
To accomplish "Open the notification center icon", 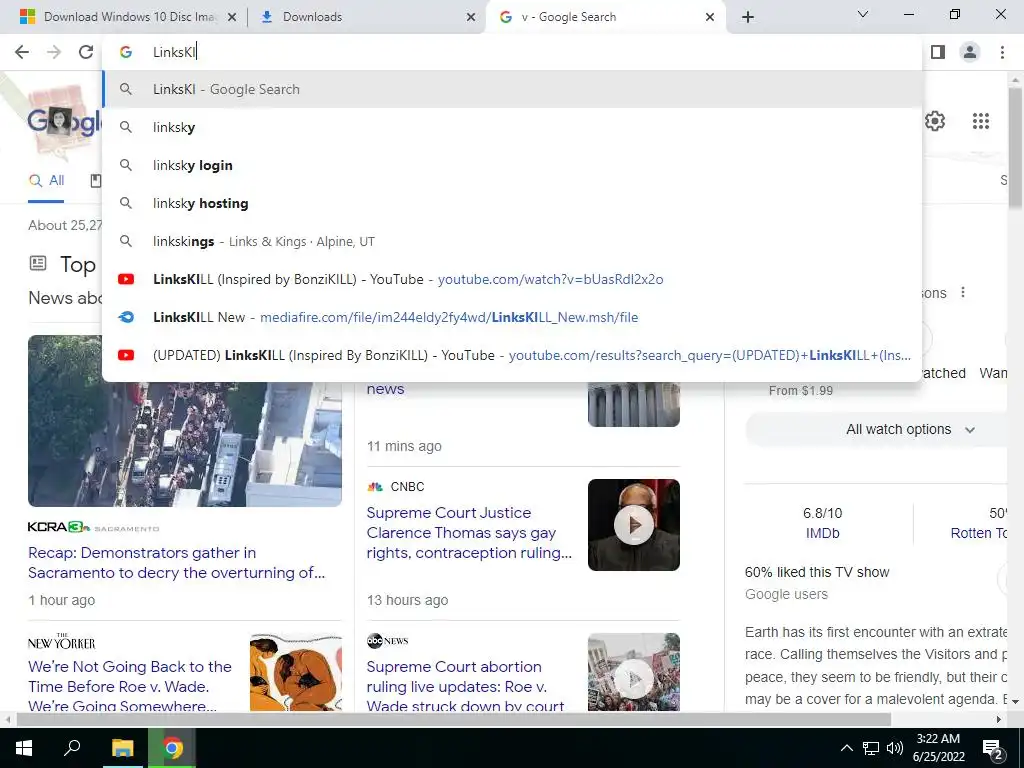I will [993, 749].
